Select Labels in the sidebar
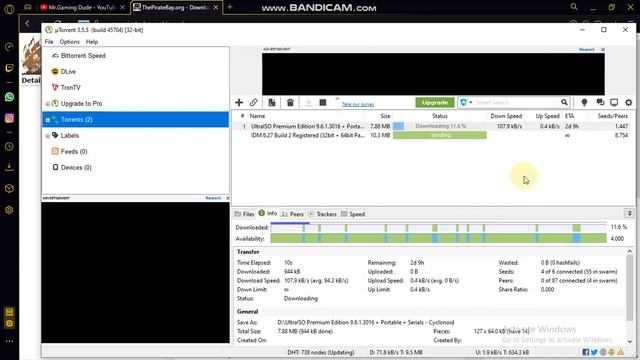Viewport: 640px width, 360px height. click(70, 136)
